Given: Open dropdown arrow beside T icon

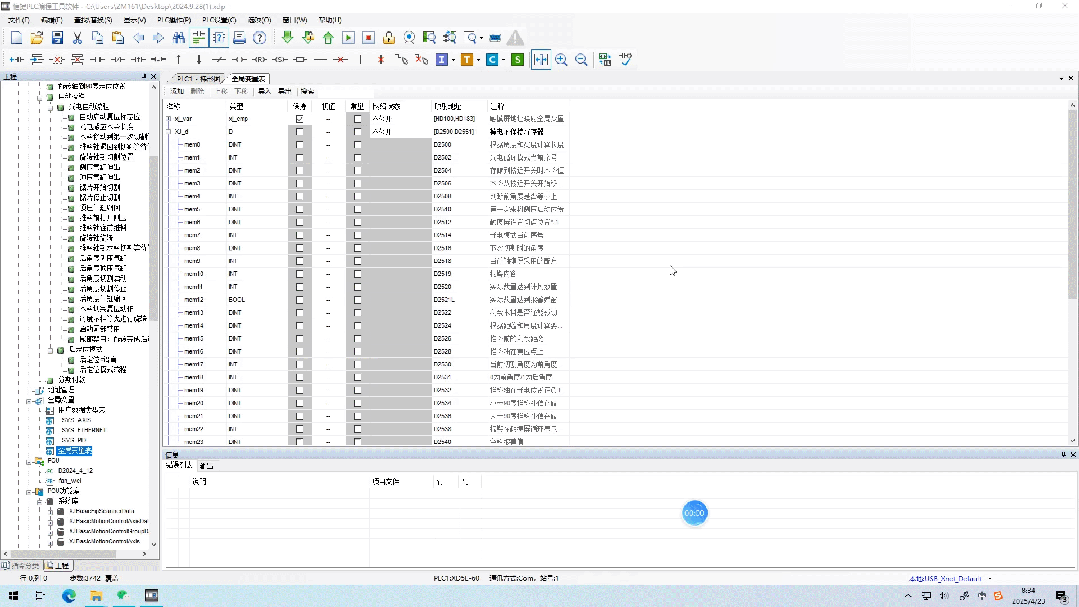Looking at the screenshot, I should 478,60.
